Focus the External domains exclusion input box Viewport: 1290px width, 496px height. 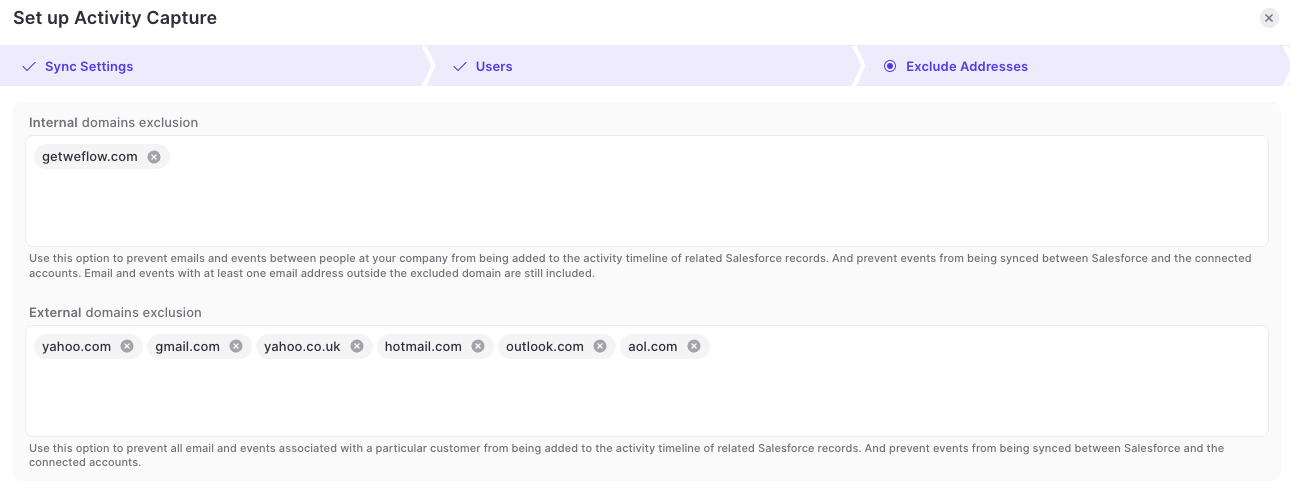pyautogui.click(x=647, y=381)
